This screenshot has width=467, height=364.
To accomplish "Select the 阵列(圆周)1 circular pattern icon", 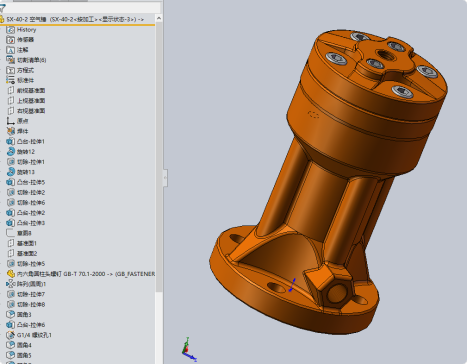I will [11, 284].
